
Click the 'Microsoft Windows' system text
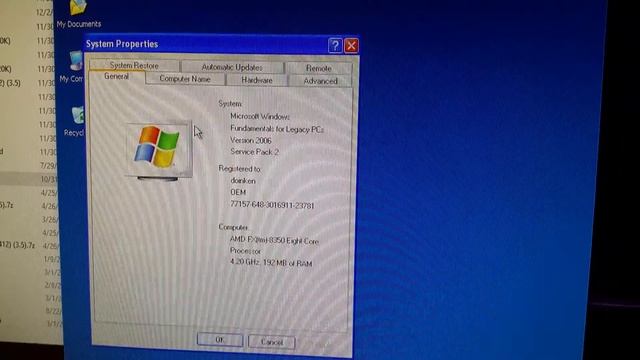(260, 116)
